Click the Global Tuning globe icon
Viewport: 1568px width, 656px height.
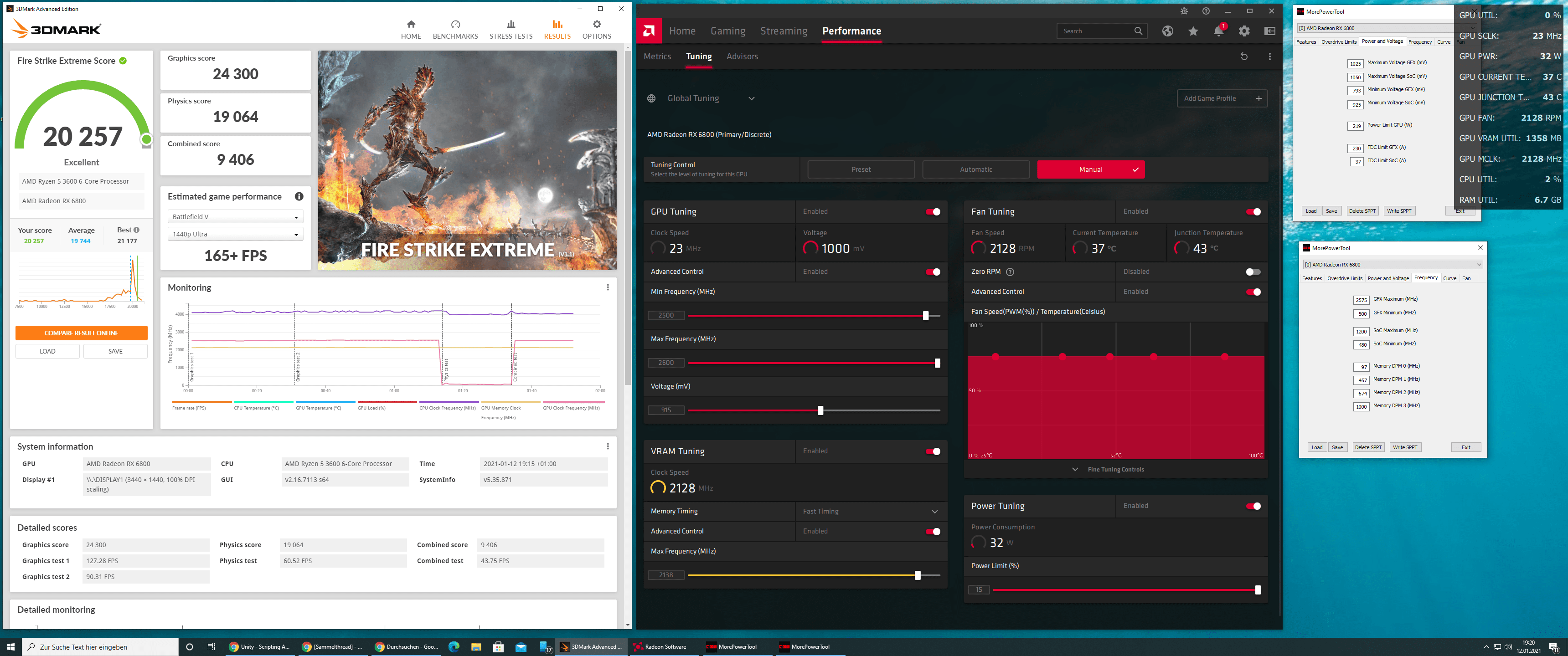[x=651, y=98]
